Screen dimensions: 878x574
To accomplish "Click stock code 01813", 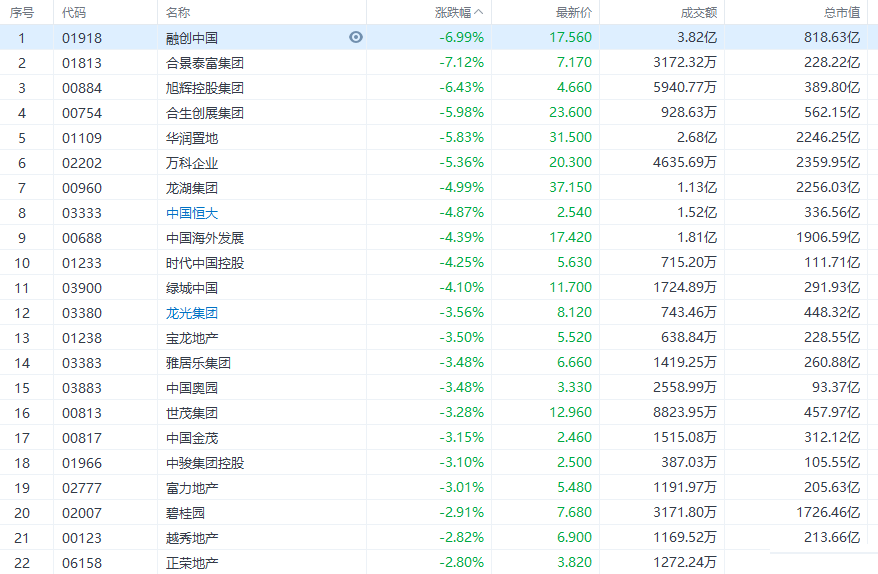I will [x=82, y=63].
